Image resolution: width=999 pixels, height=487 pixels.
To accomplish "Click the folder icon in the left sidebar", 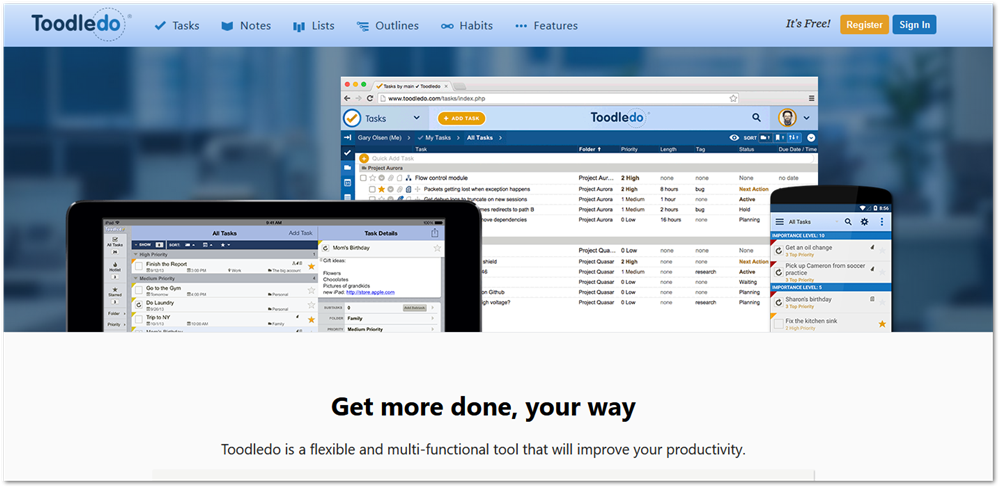I will (x=347, y=168).
